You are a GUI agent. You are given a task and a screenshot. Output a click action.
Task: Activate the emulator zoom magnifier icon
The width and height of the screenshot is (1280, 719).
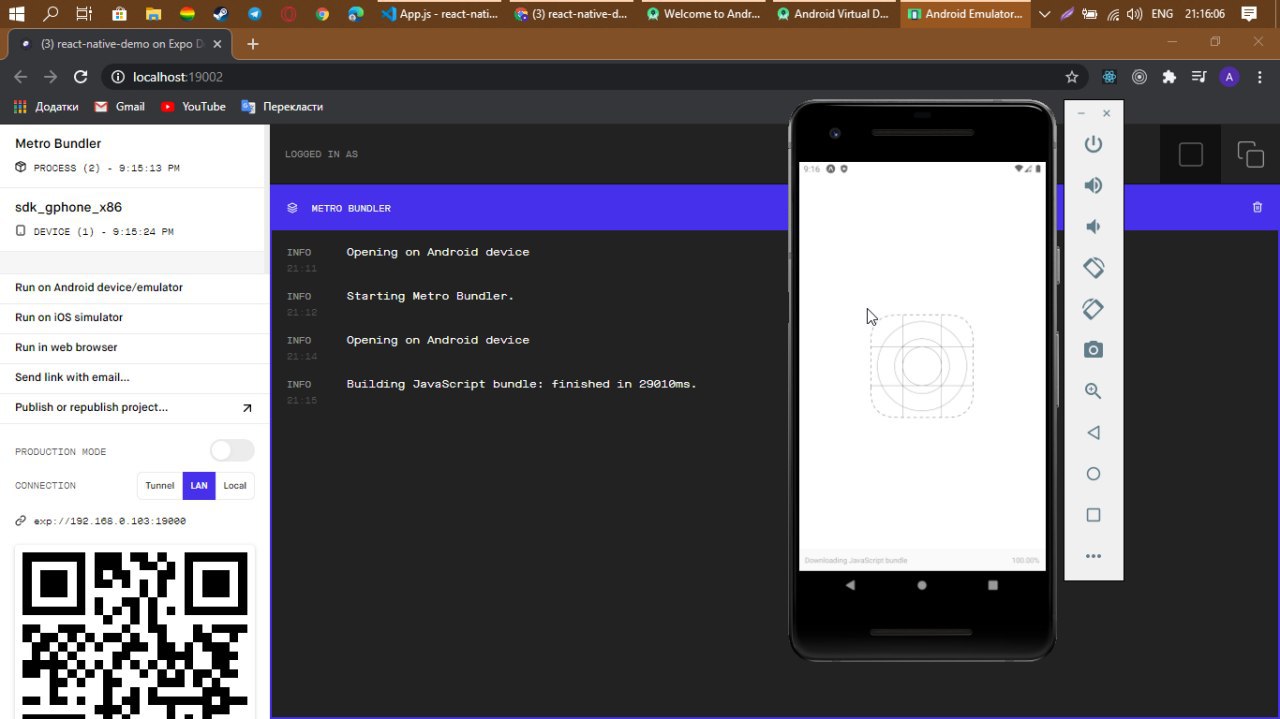coord(1093,391)
